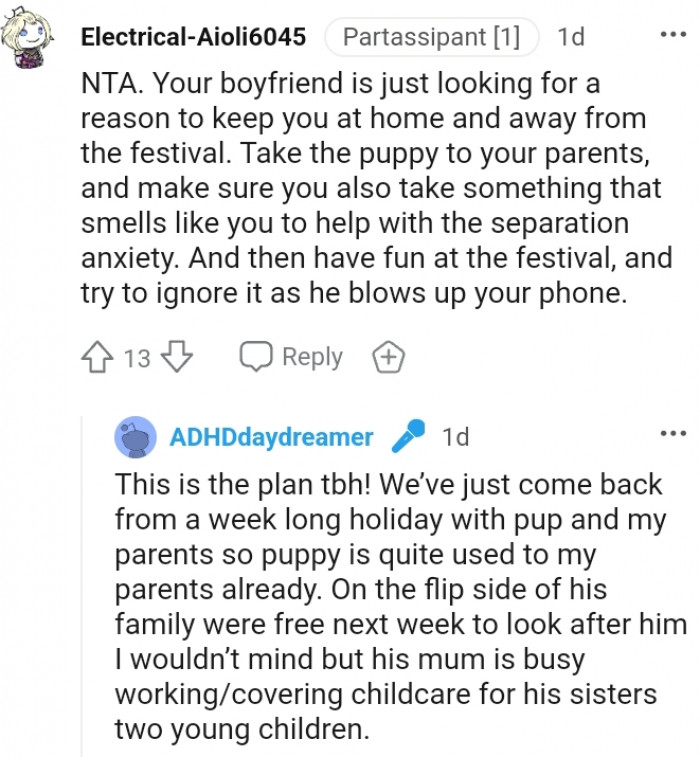Click the Partassipant [1] flair badge
The image size is (700, 757).
click(x=431, y=38)
